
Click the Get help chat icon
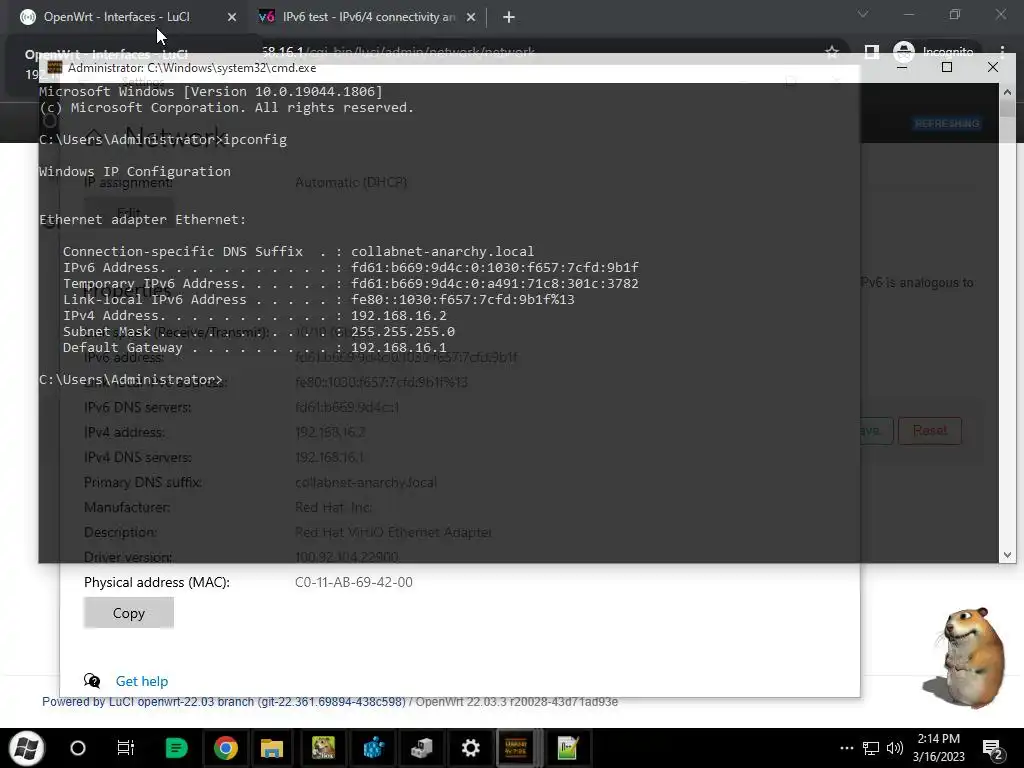92,681
